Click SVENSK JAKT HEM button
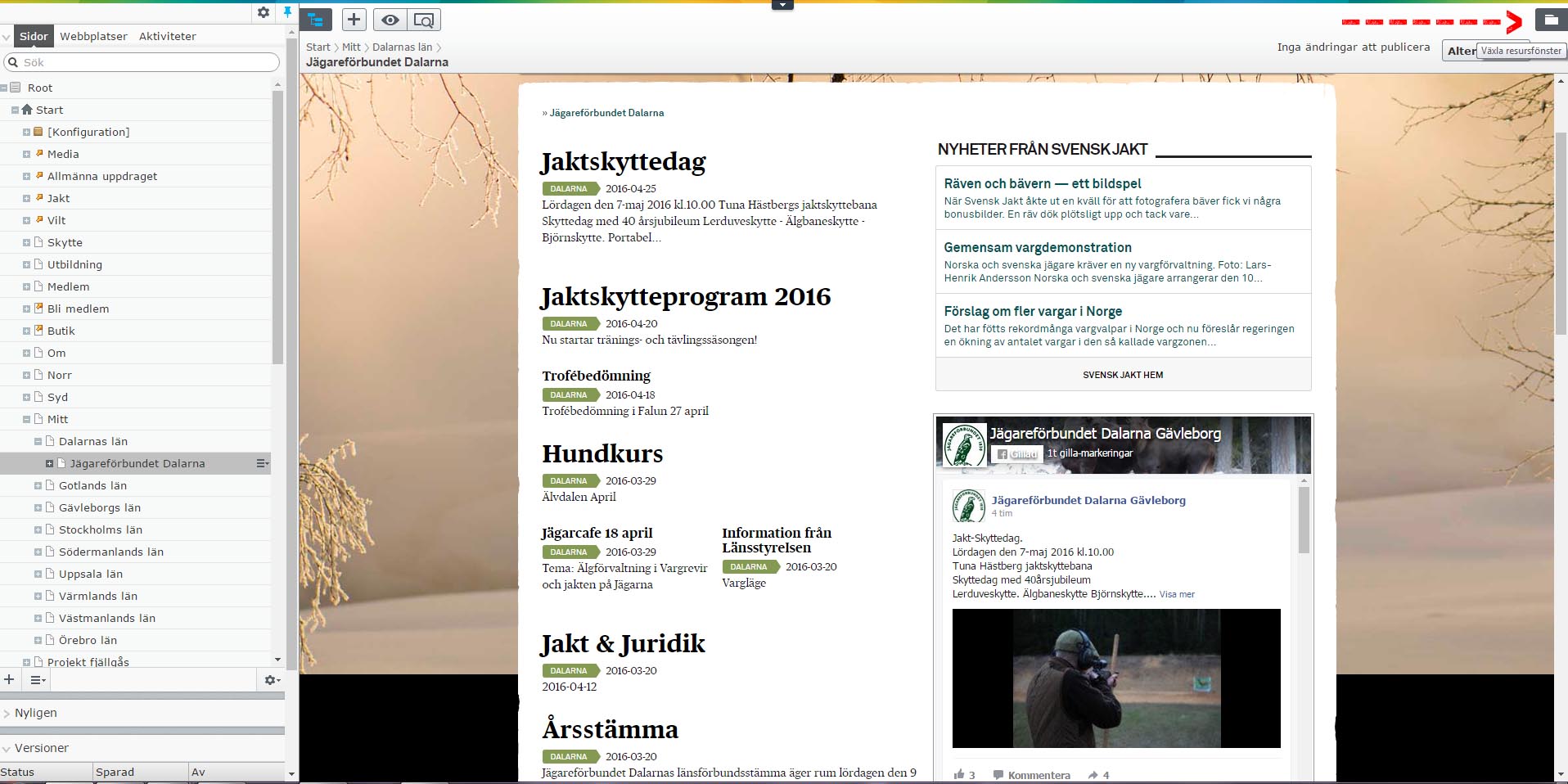 click(x=1123, y=375)
